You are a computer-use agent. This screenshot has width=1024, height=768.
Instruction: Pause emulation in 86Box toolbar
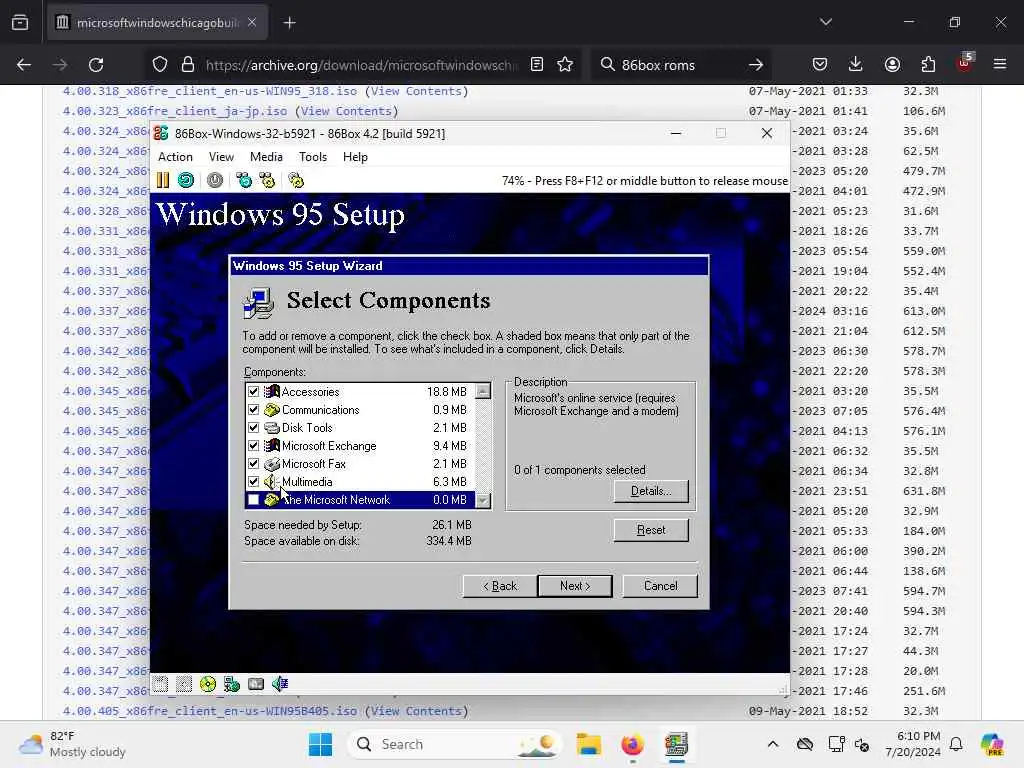[163, 180]
